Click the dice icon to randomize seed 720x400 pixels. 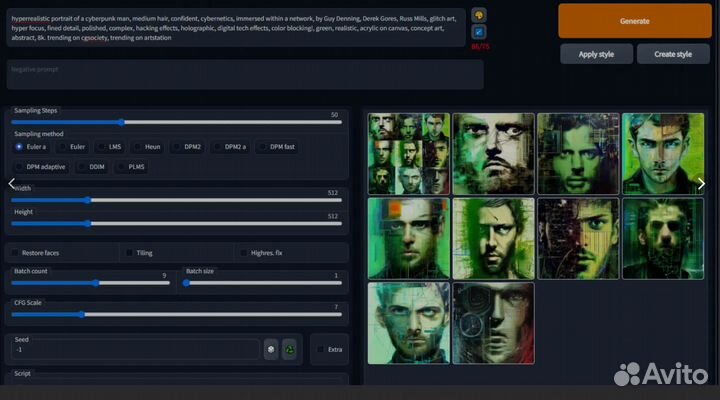click(270, 349)
